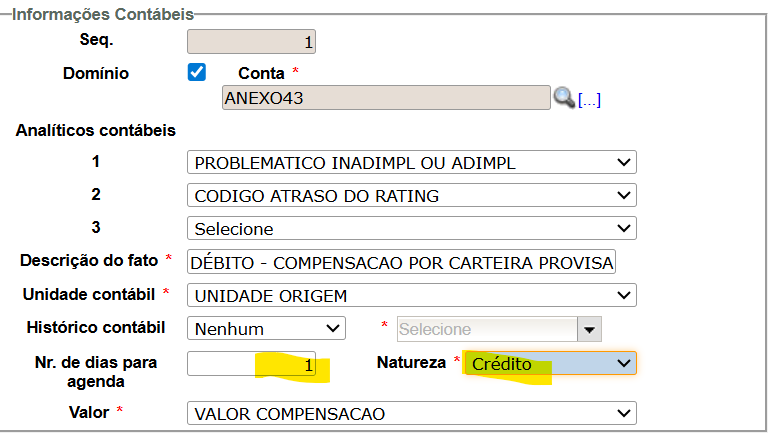771x433 pixels.
Task: Open the Natureza Crédito dropdown
Action: pos(549,363)
